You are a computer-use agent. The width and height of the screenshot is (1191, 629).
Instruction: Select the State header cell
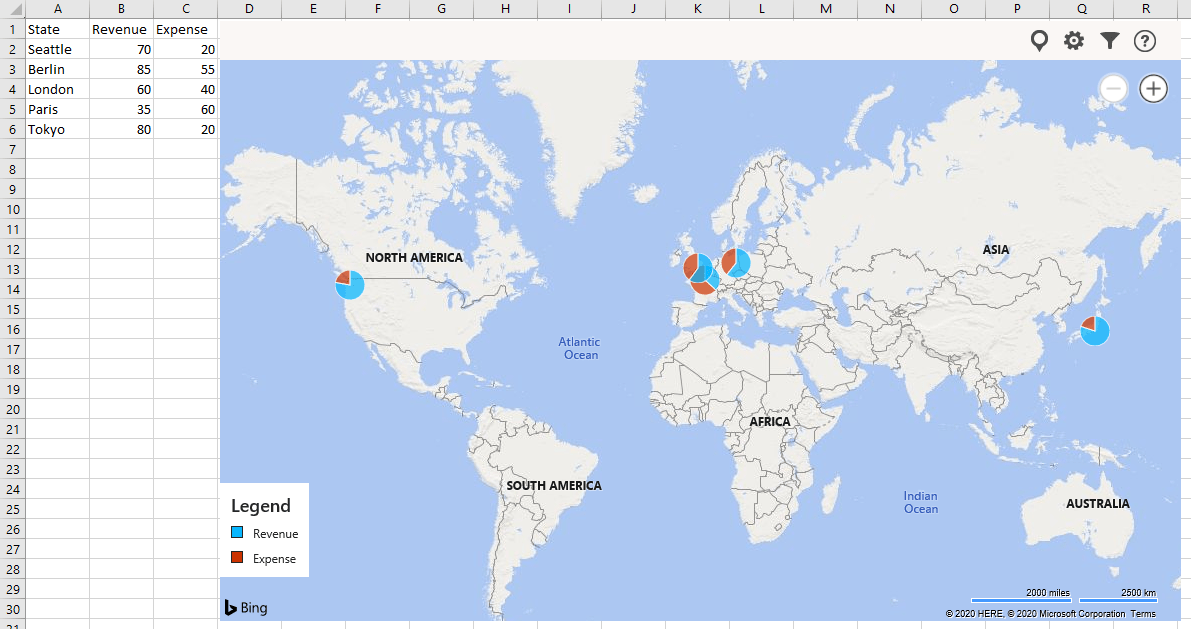57,29
